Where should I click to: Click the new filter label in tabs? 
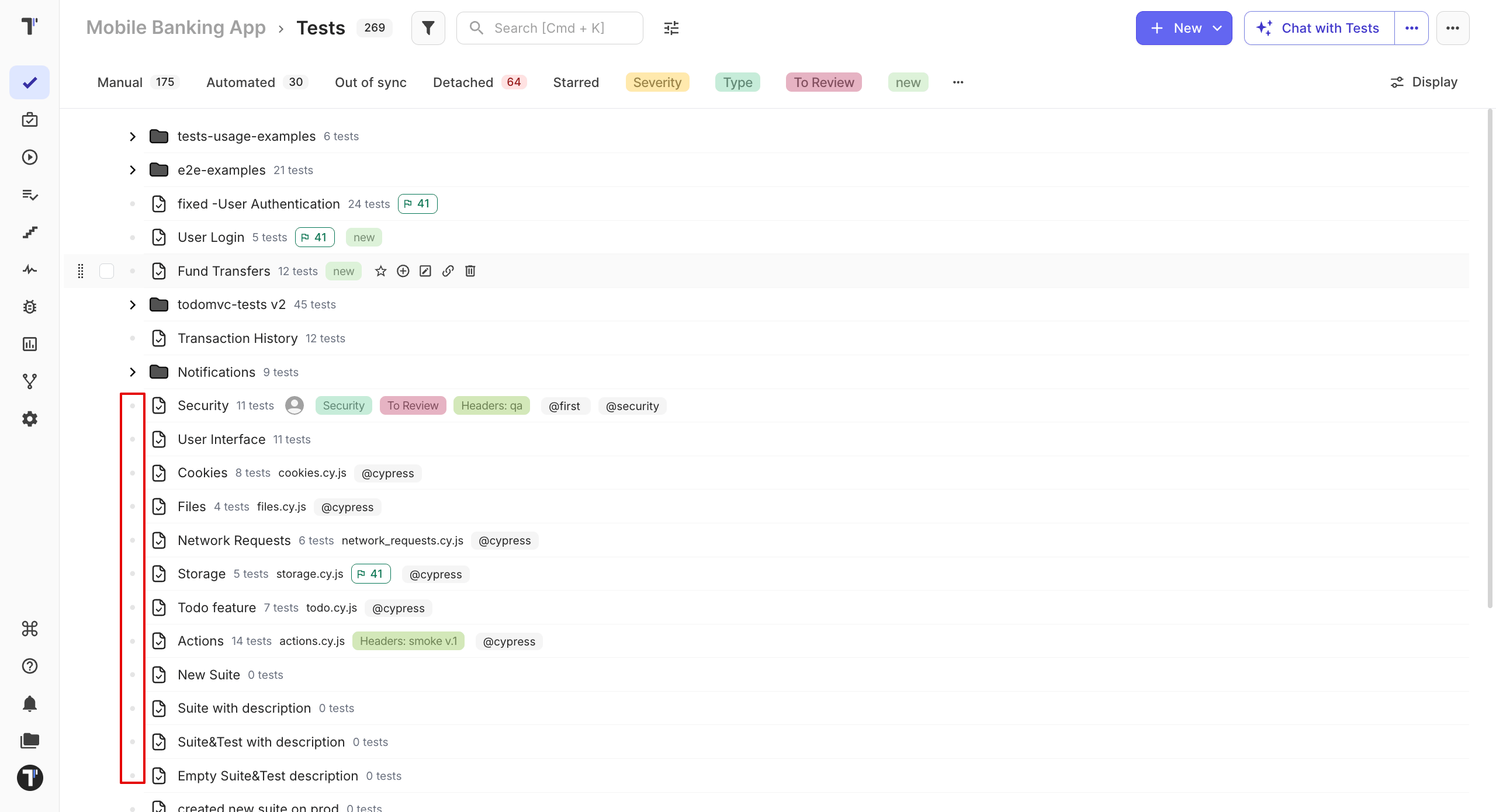tap(908, 82)
